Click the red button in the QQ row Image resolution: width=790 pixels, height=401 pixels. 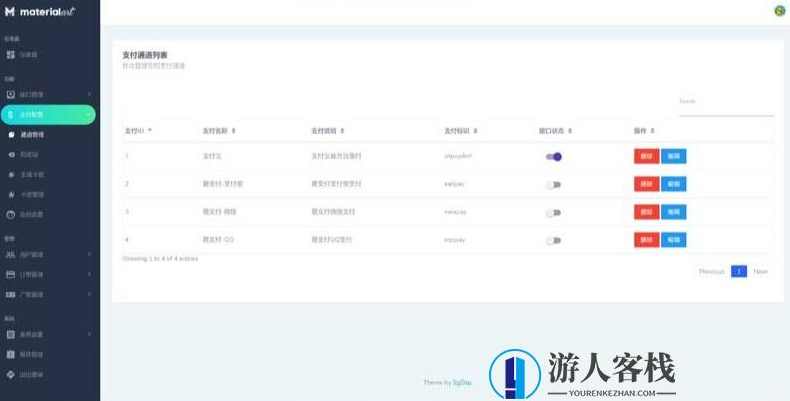tap(646, 240)
